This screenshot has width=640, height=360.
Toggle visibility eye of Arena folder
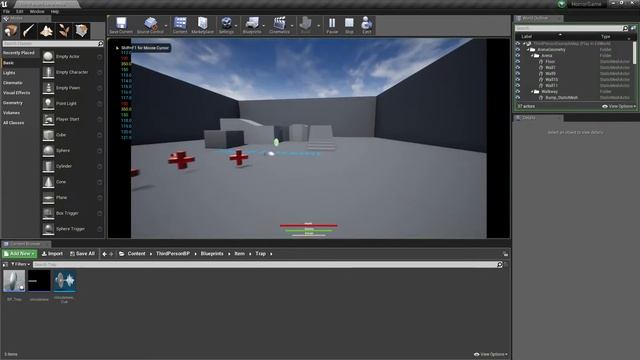(x=518, y=56)
